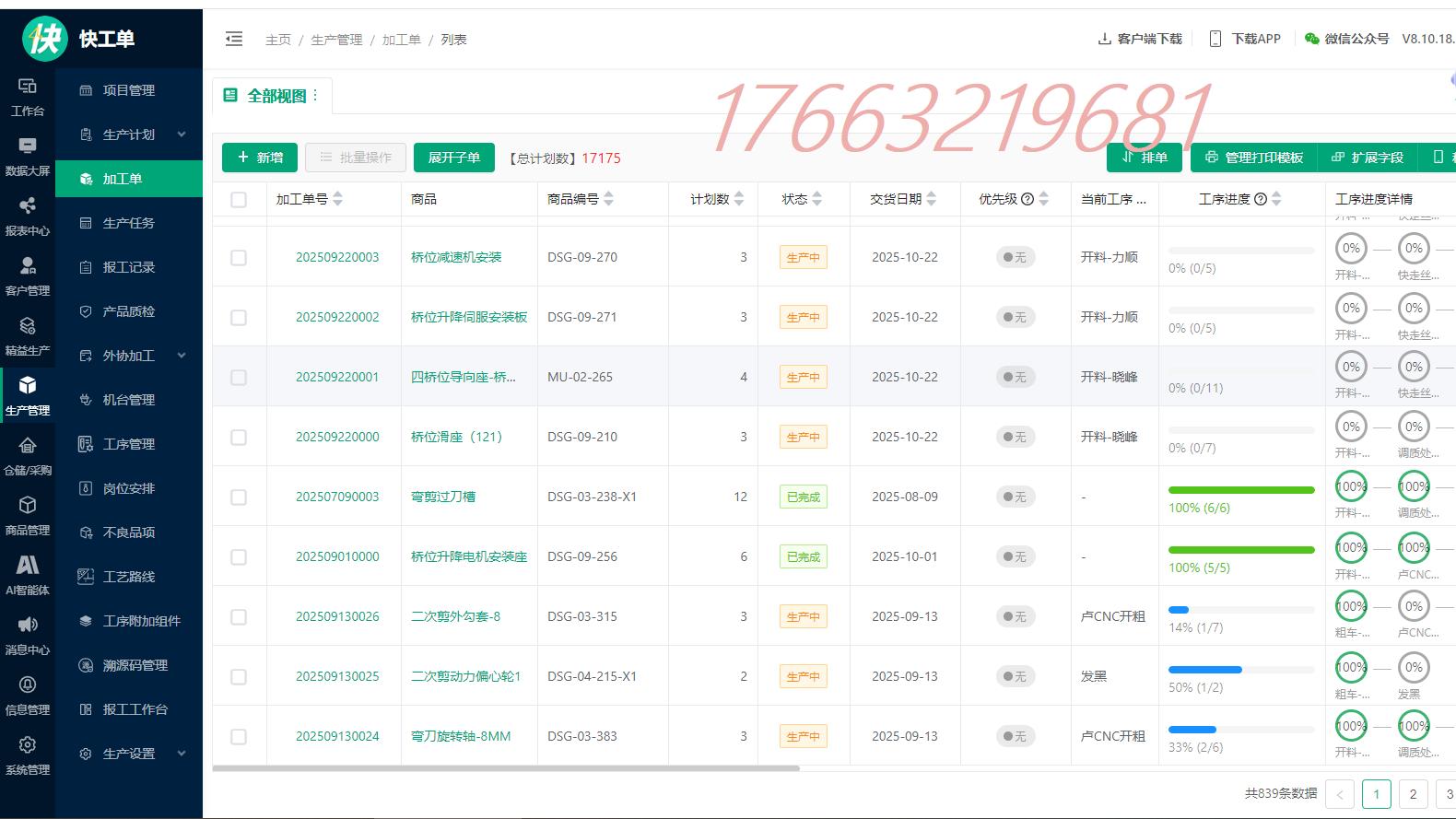Open work order link 202509130025
Image resolution: width=1456 pixels, height=819 pixels.
point(337,676)
